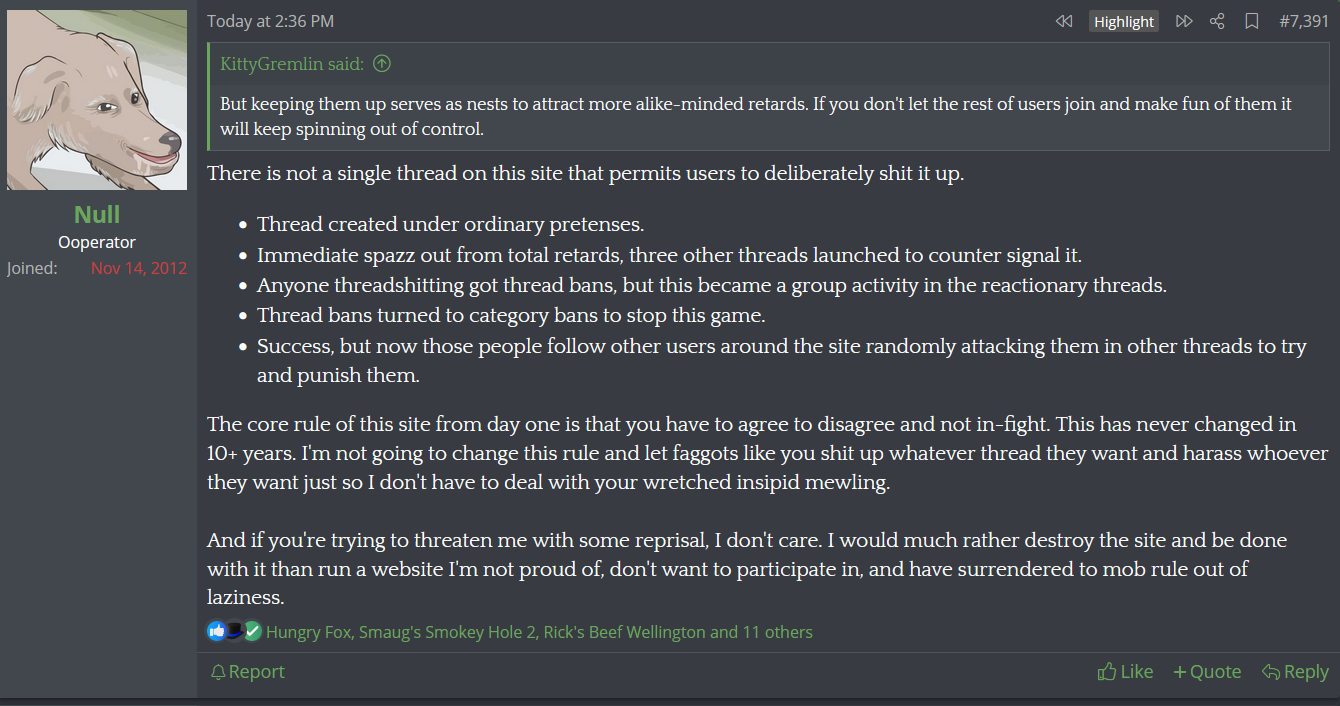1340x706 pixels.
Task: Jump to next highlighted post arrow
Action: pos(1184,21)
